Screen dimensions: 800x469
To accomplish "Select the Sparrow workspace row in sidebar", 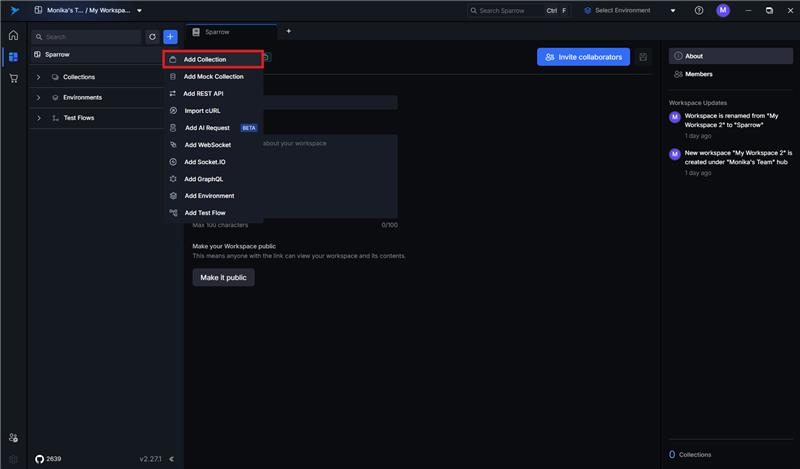I will tap(97, 55).
